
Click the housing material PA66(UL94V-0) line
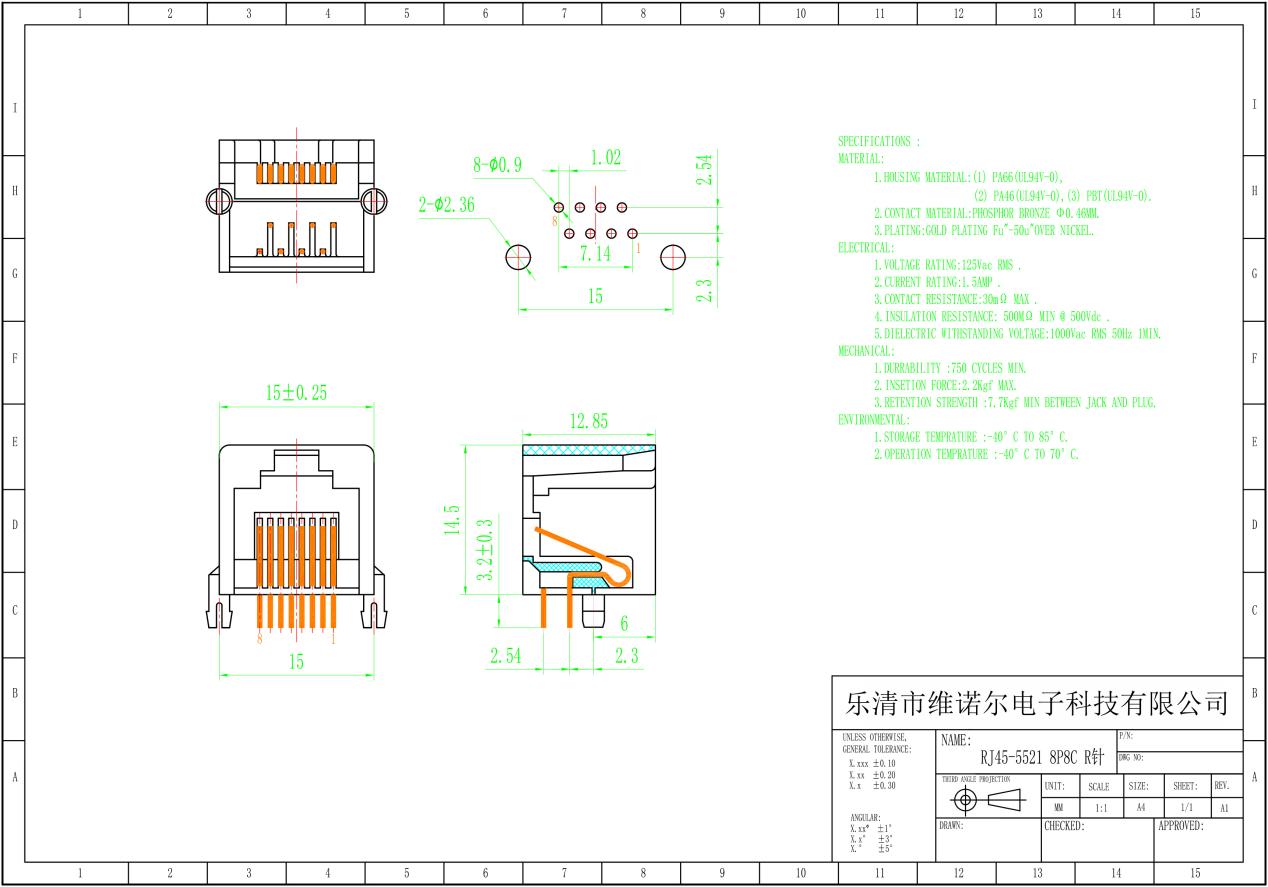[x=968, y=177]
